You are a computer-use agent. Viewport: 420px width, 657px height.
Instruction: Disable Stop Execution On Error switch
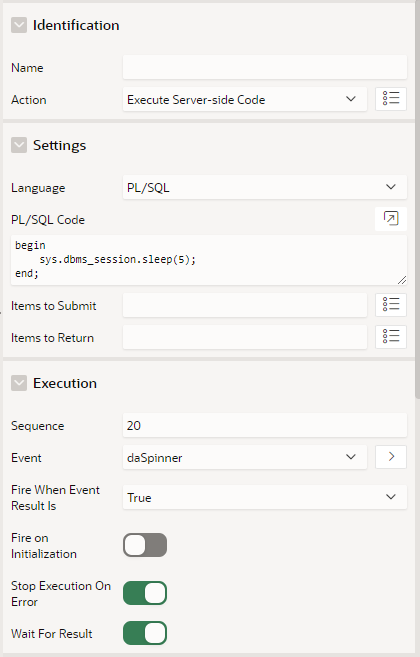[x=145, y=593]
